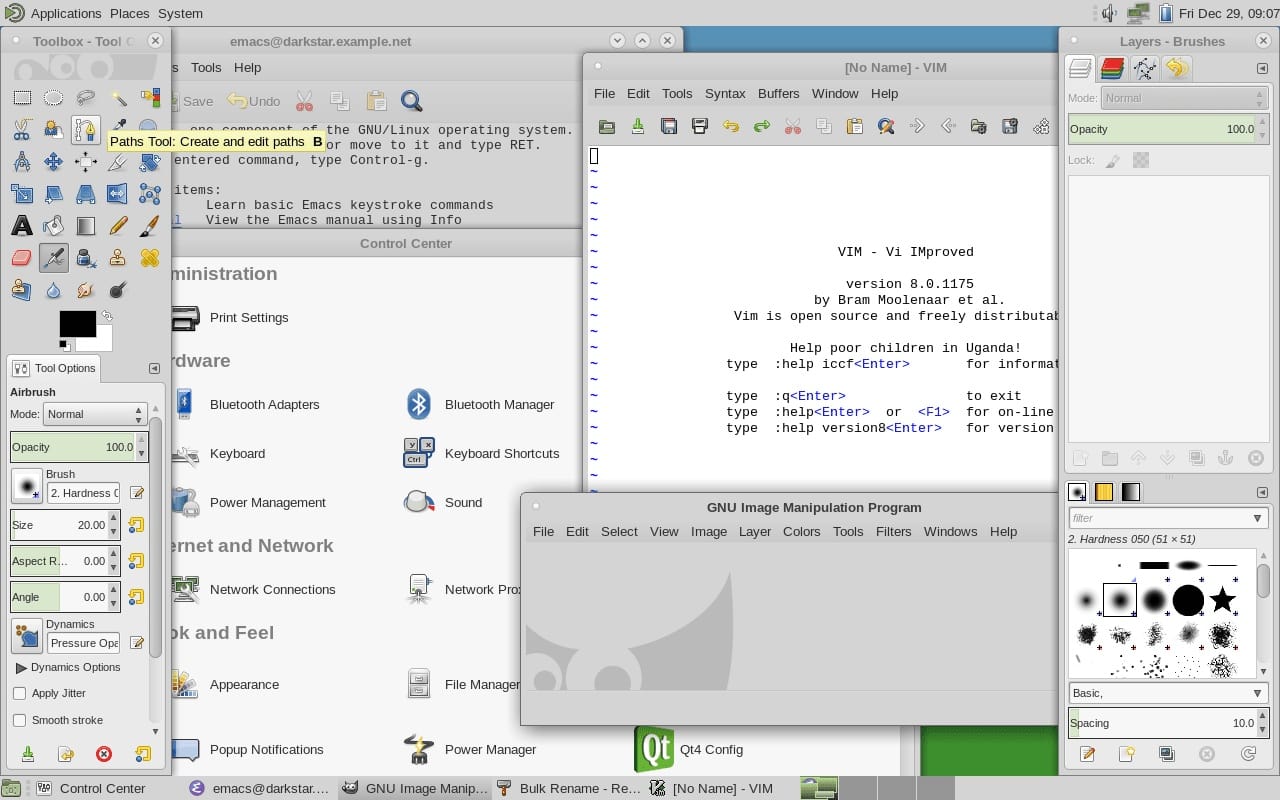Pick the Free Select lasso tool
This screenshot has width=1280, height=800.
tap(86, 98)
